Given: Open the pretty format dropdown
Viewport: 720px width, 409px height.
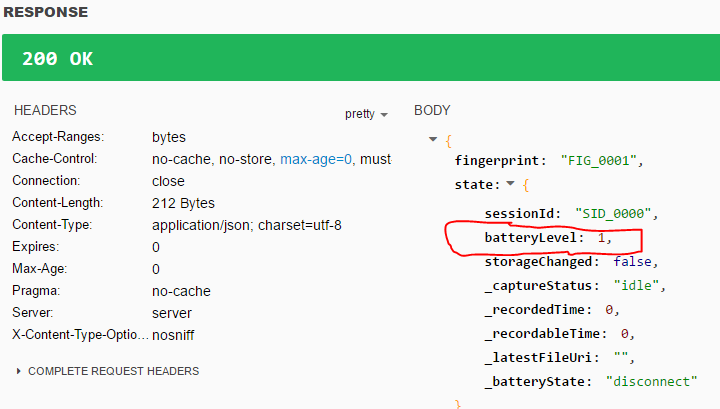Looking at the screenshot, I should [366, 114].
